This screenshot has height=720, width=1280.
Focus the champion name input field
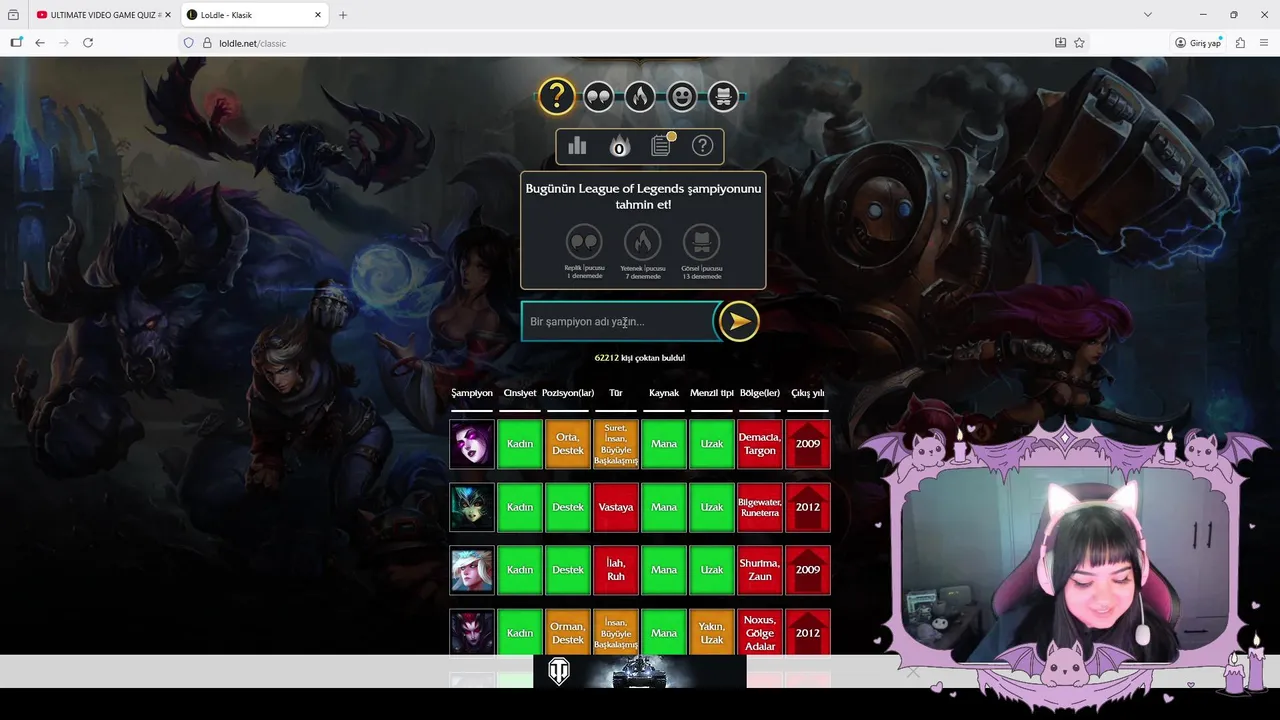(620, 322)
